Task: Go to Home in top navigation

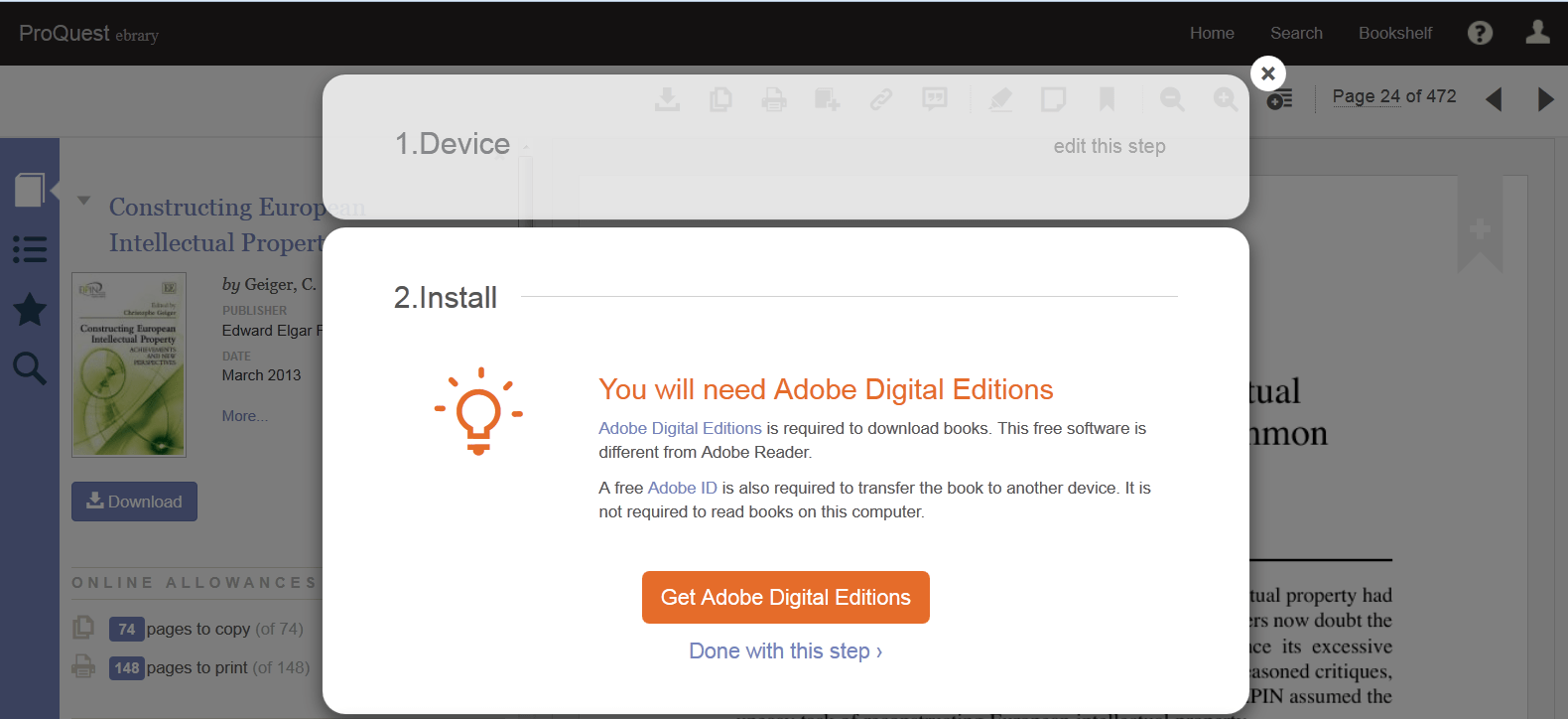Action: point(1212,33)
